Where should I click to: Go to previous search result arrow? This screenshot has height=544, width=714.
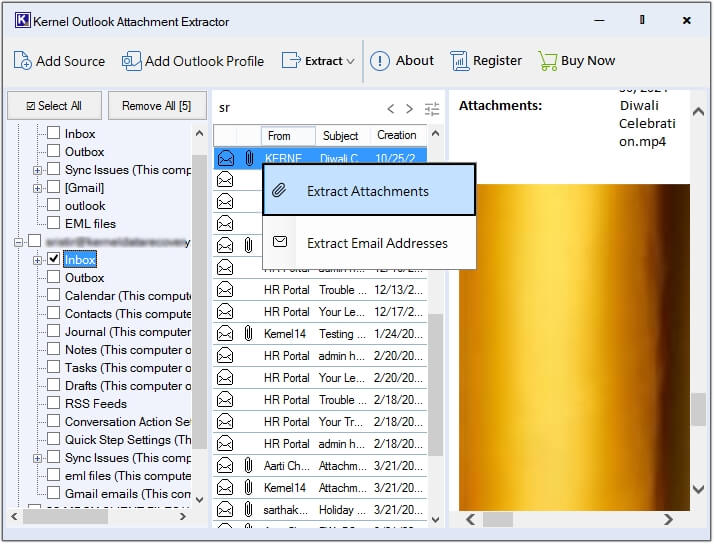tap(390, 109)
